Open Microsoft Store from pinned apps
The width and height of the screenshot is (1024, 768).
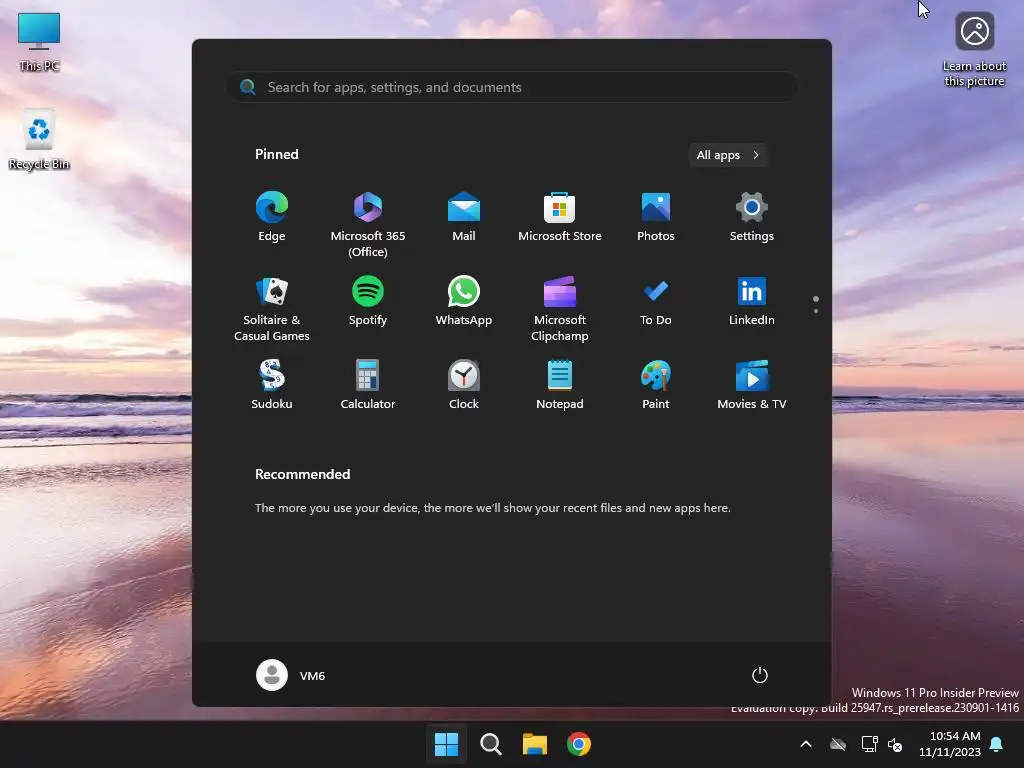coord(560,217)
